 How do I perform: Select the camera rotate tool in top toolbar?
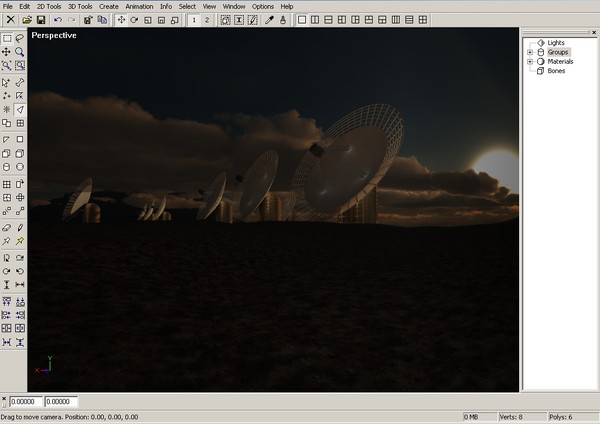point(134,20)
